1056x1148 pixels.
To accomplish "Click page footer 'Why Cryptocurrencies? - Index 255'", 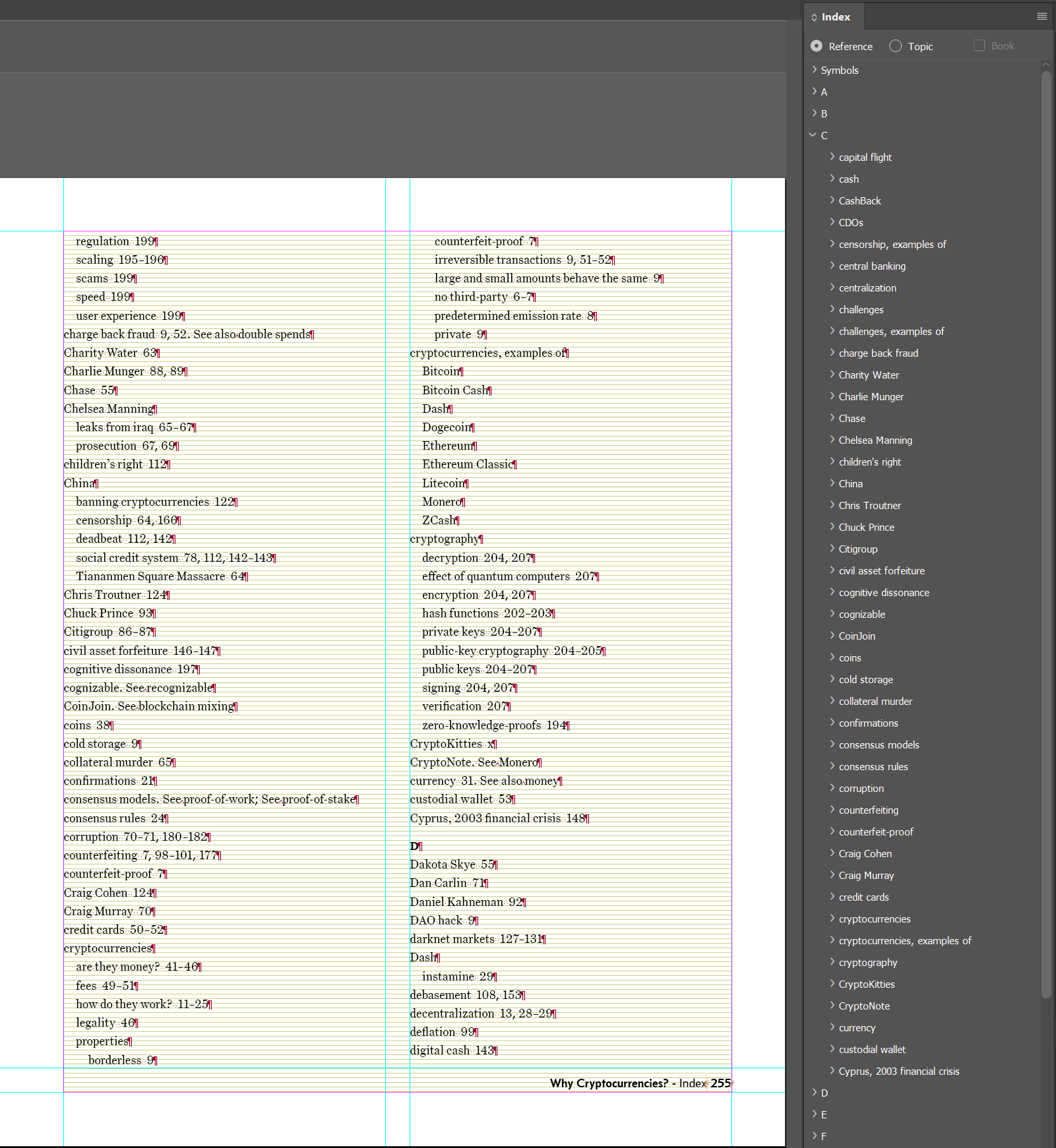I will pyautogui.click(x=640, y=1083).
